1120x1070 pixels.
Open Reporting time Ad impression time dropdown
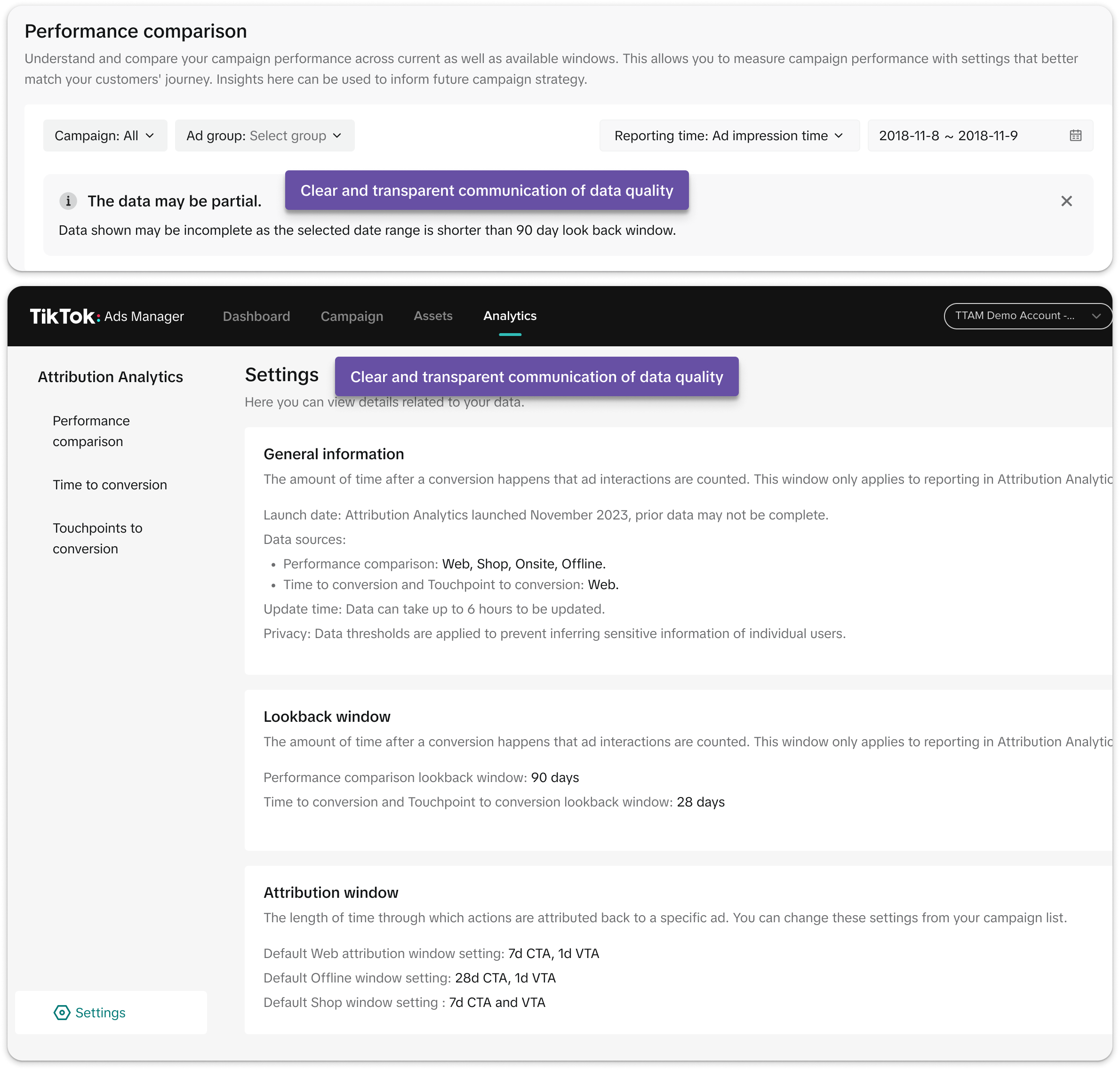tap(728, 136)
